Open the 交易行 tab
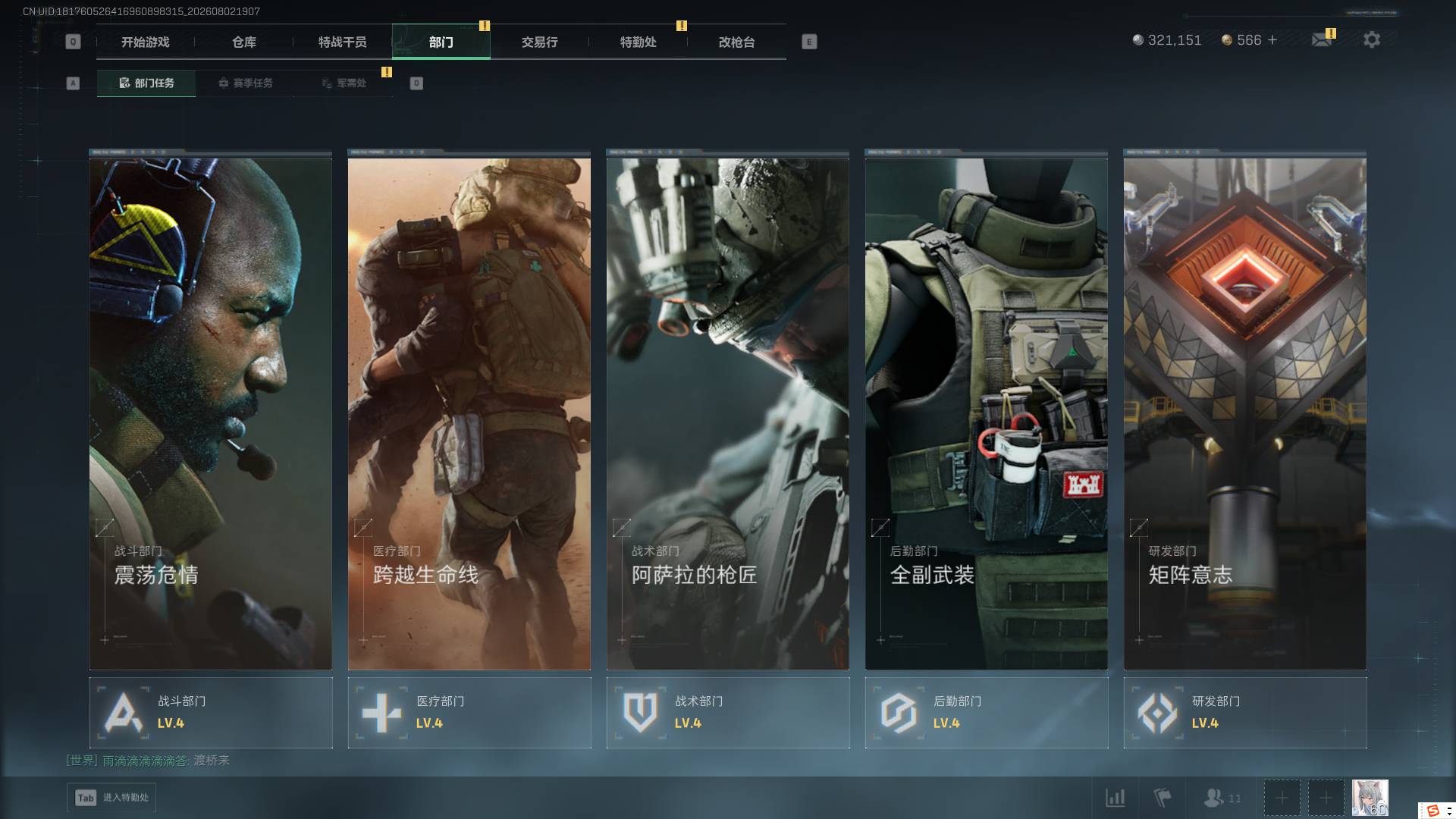The height and width of the screenshot is (819, 1456). (540, 42)
